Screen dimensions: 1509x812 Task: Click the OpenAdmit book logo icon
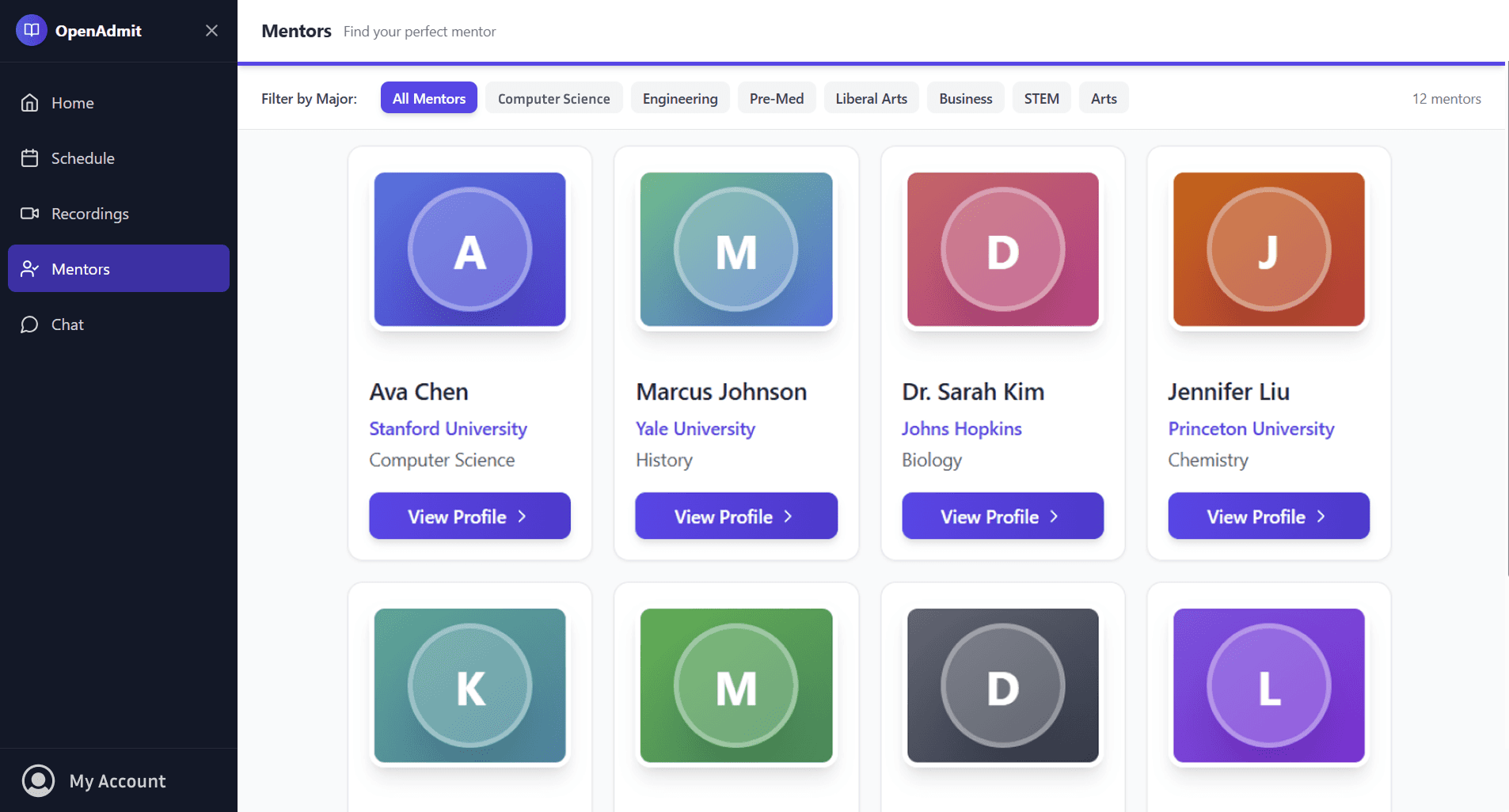tap(32, 30)
